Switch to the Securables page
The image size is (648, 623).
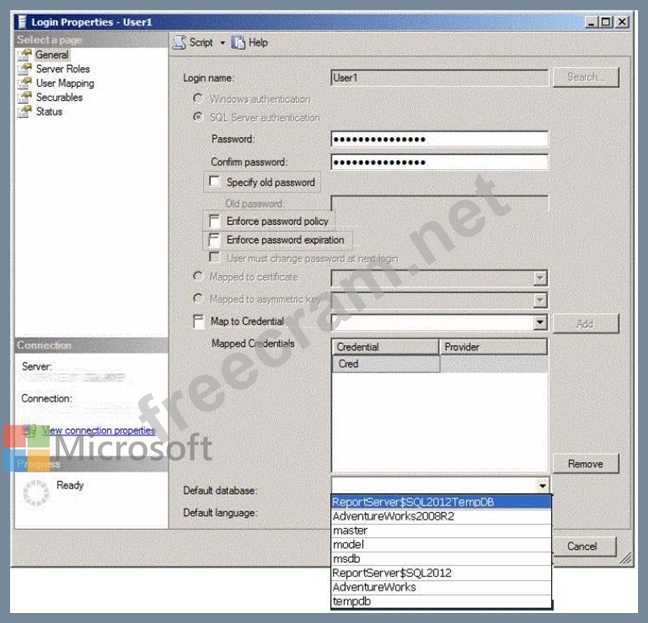click(x=60, y=97)
